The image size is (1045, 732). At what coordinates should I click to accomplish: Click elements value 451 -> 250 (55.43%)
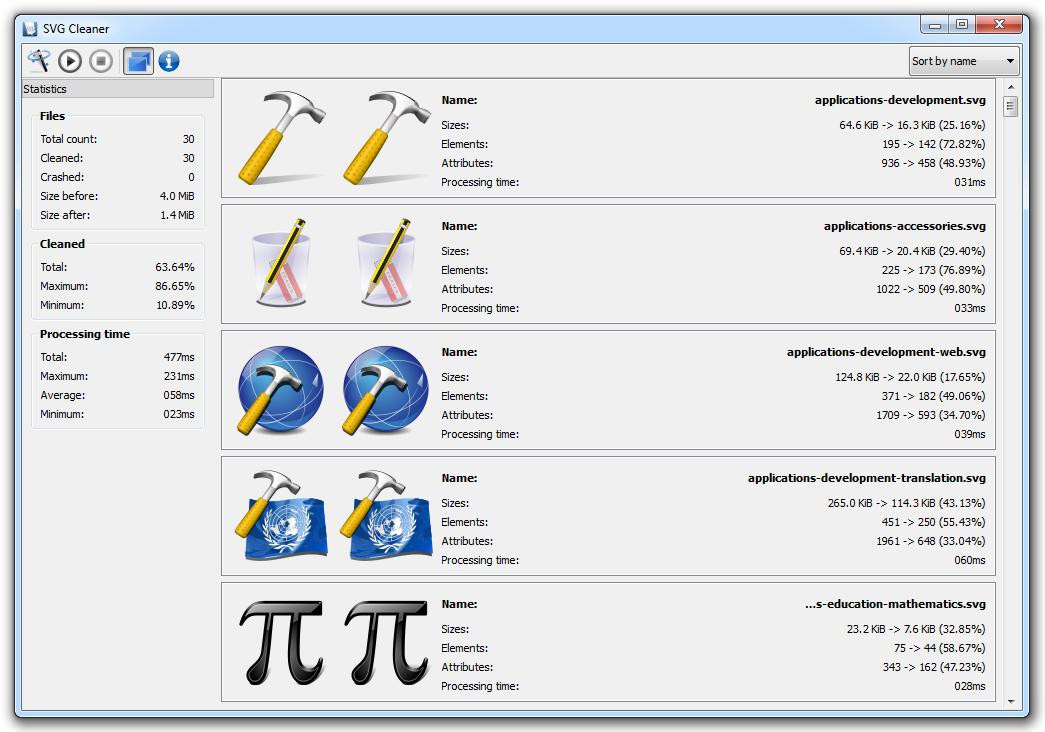[x=933, y=522]
